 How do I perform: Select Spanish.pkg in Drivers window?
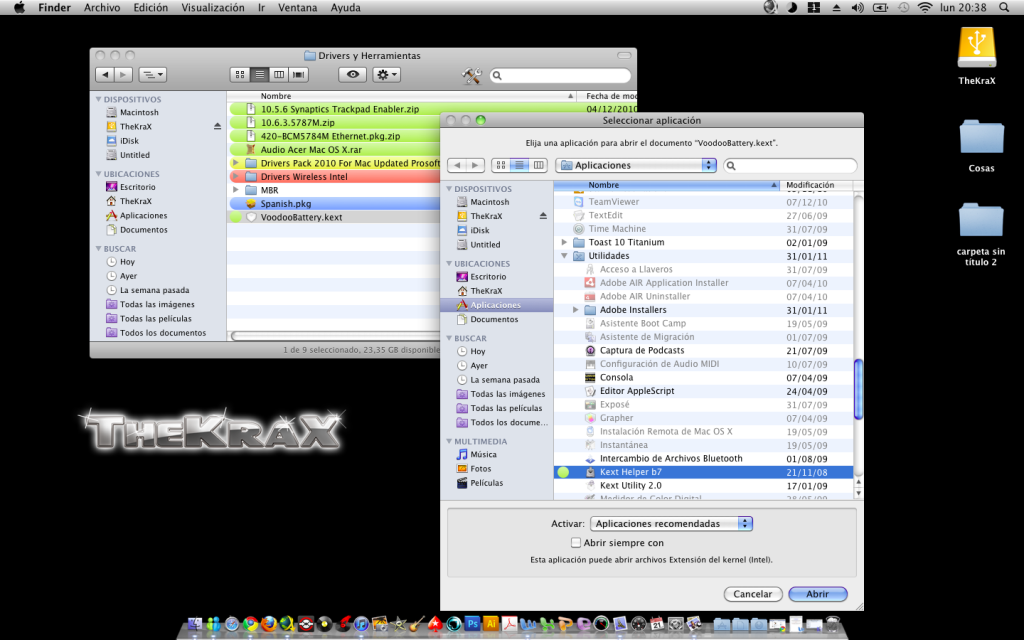tap(334, 204)
